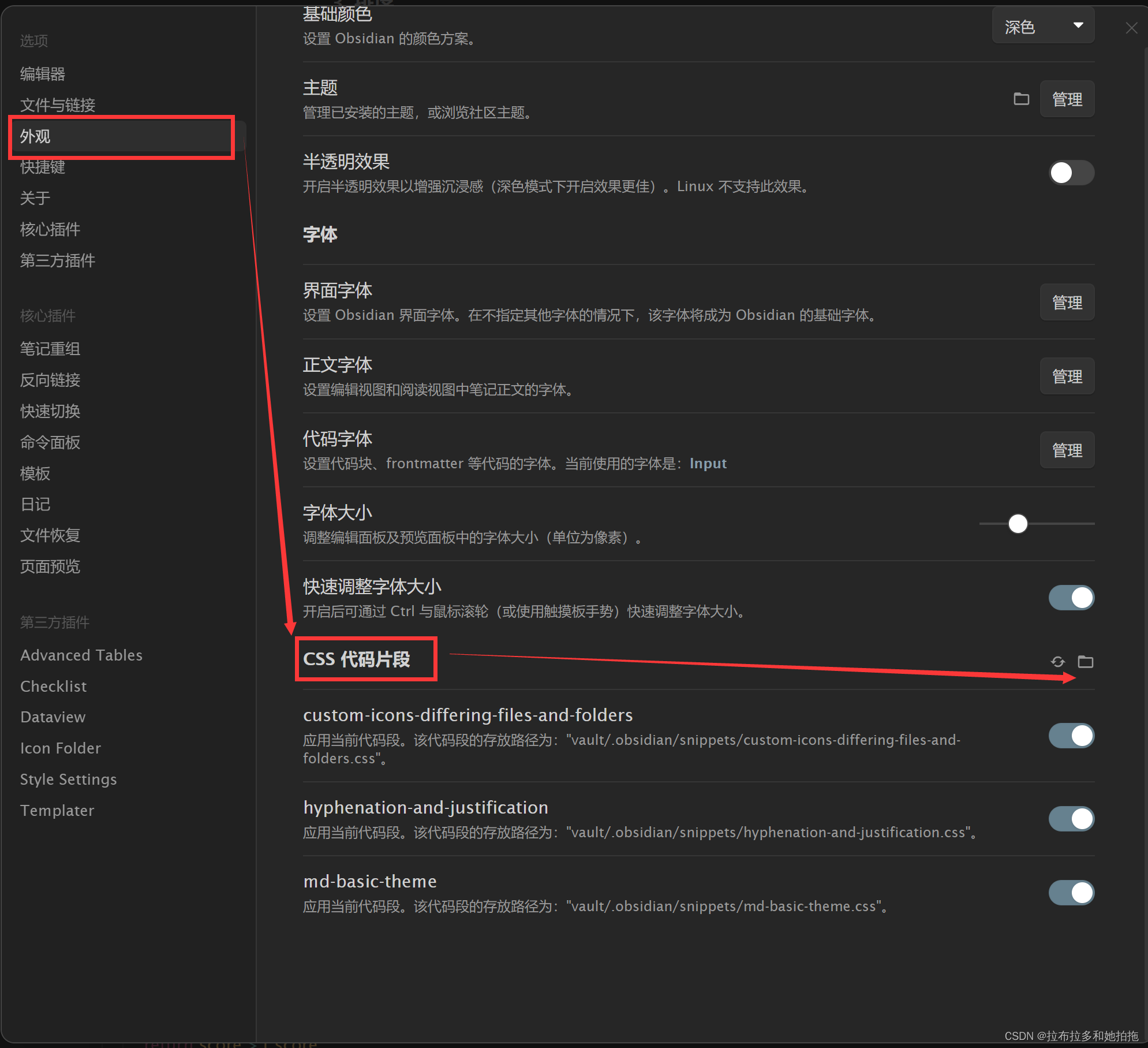Open the 快捷键 hotkeys section
The image size is (1148, 1048).
click(42, 167)
